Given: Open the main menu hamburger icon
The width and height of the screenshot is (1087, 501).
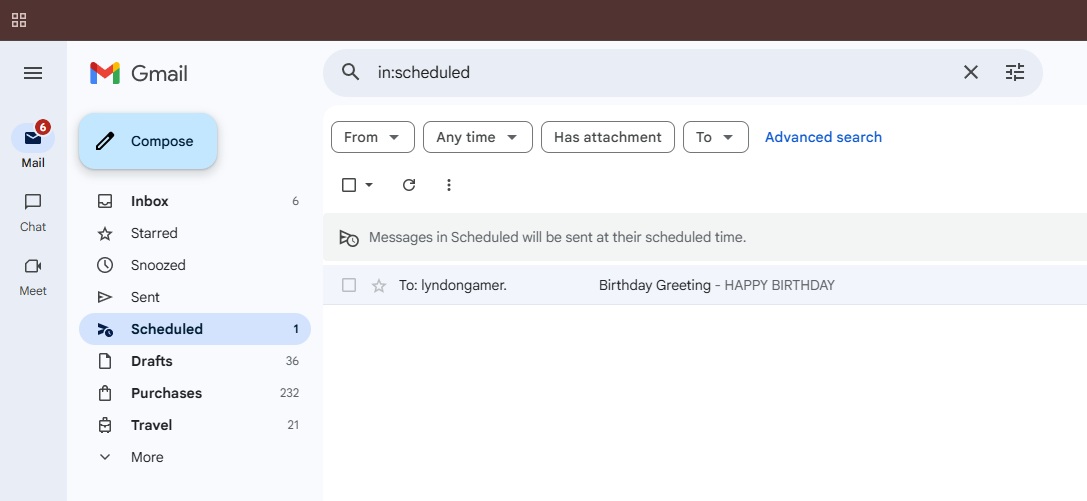Looking at the screenshot, I should [x=33, y=73].
